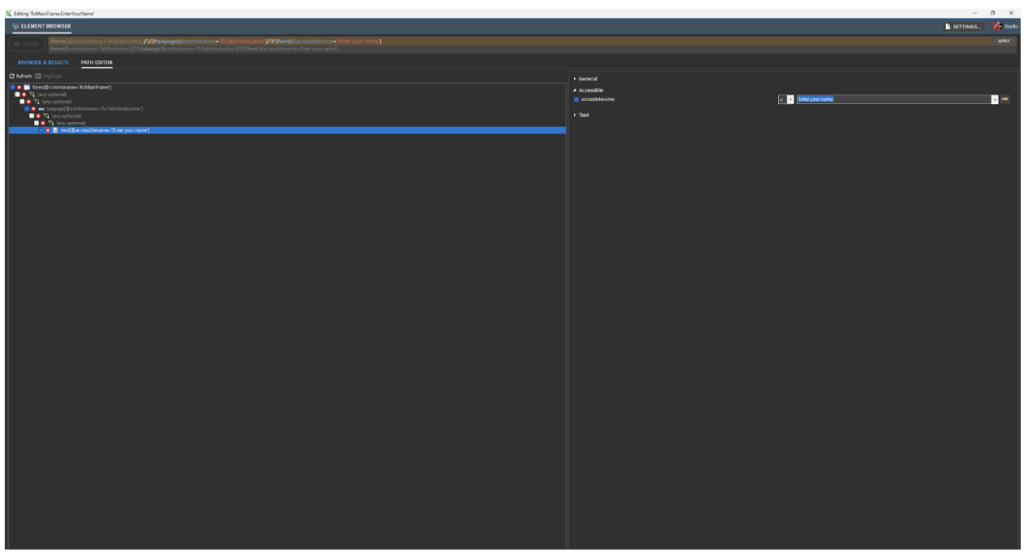Check the any-optional row directly below tabpage
The height and width of the screenshot is (552, 1024).
pyautogui.click(x=31, y=116)
